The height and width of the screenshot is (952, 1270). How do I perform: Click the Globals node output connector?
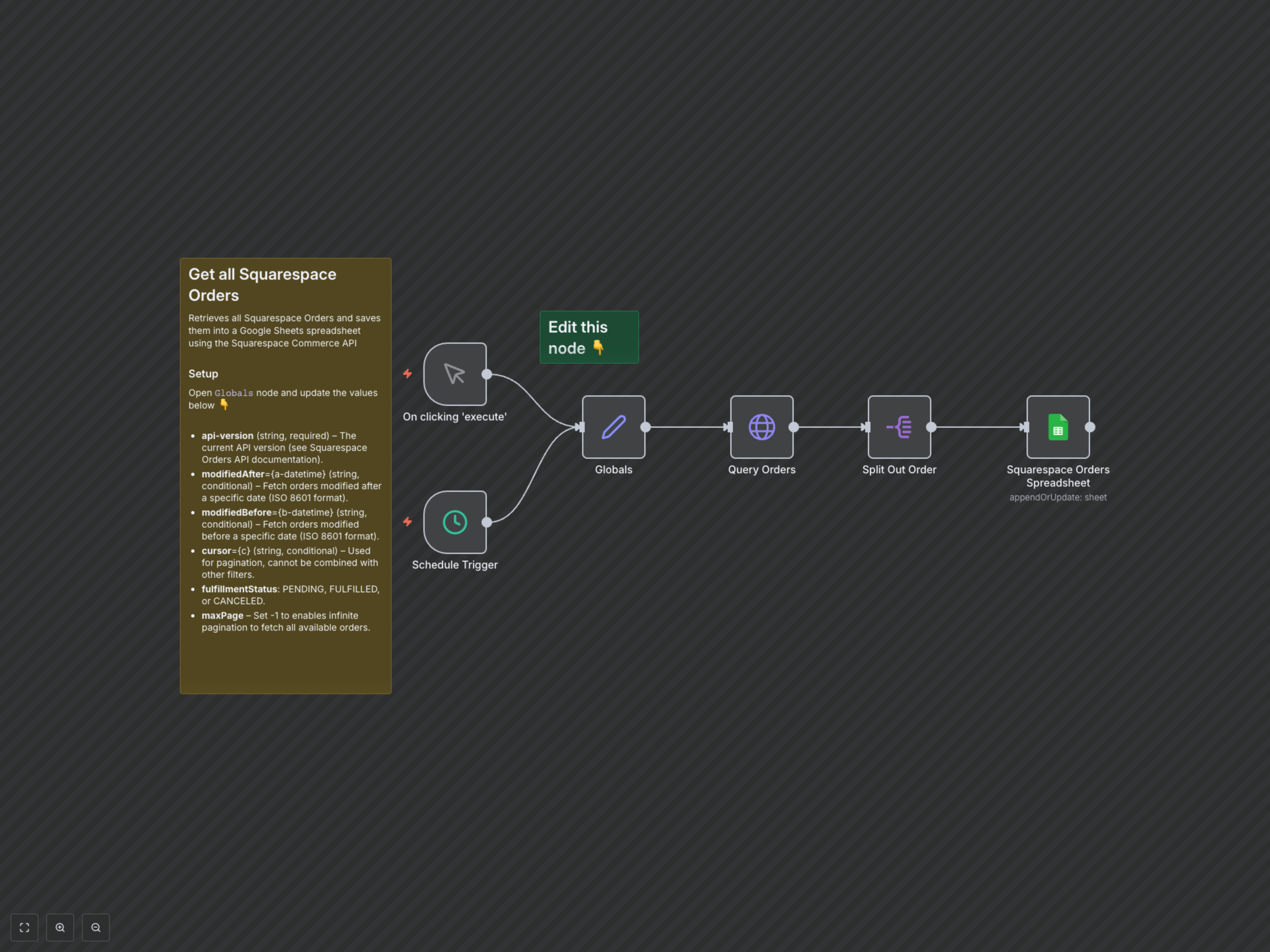tap(645, 427)
